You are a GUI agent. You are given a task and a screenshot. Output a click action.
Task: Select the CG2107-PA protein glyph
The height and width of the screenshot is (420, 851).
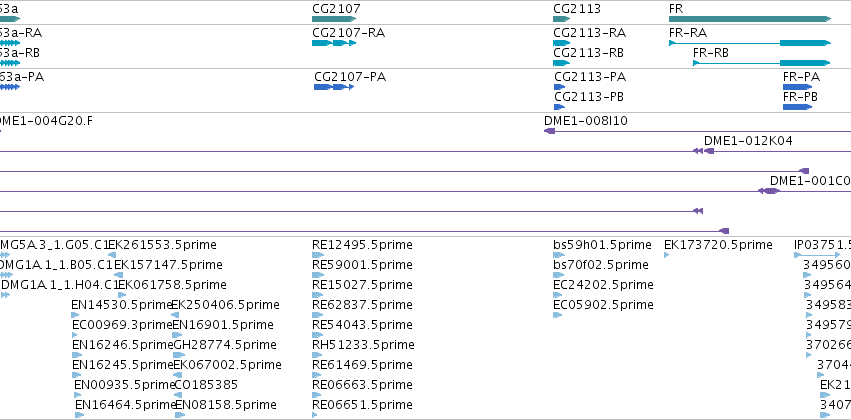pyautogui.click(x=334, y=87)
